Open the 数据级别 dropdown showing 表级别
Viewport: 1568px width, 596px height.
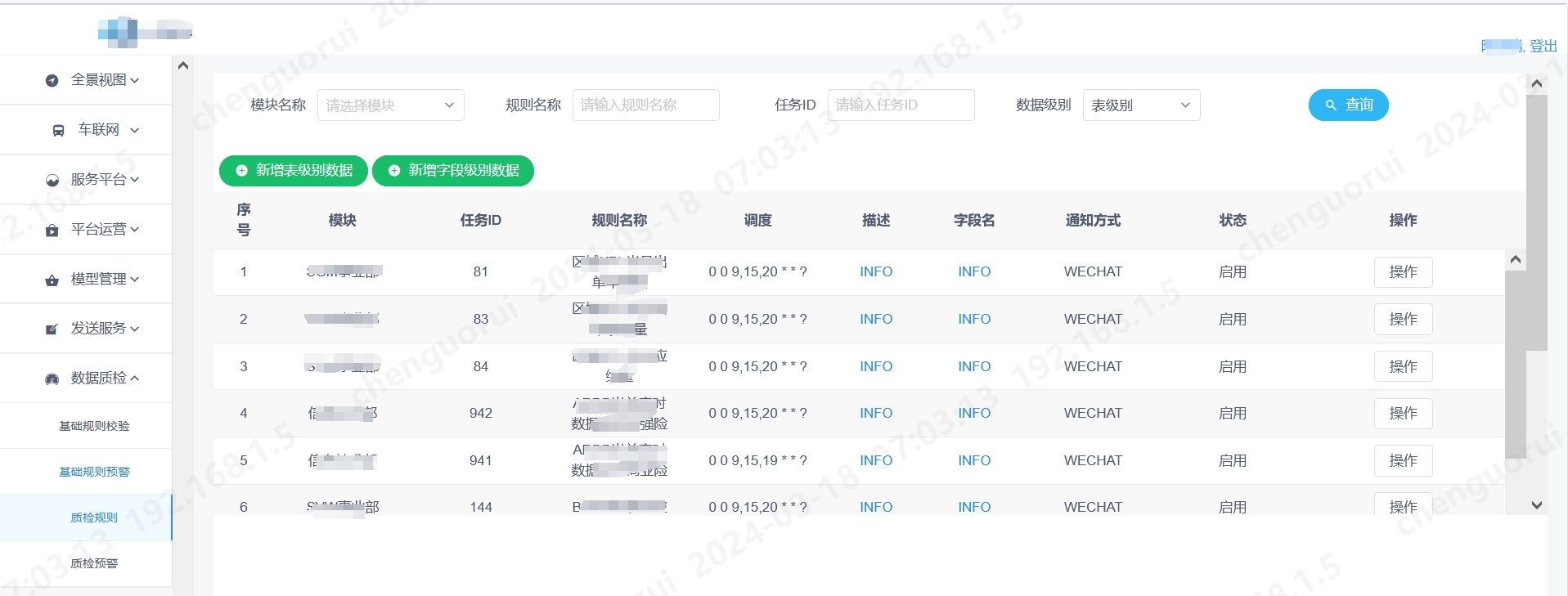[1142, 105]
